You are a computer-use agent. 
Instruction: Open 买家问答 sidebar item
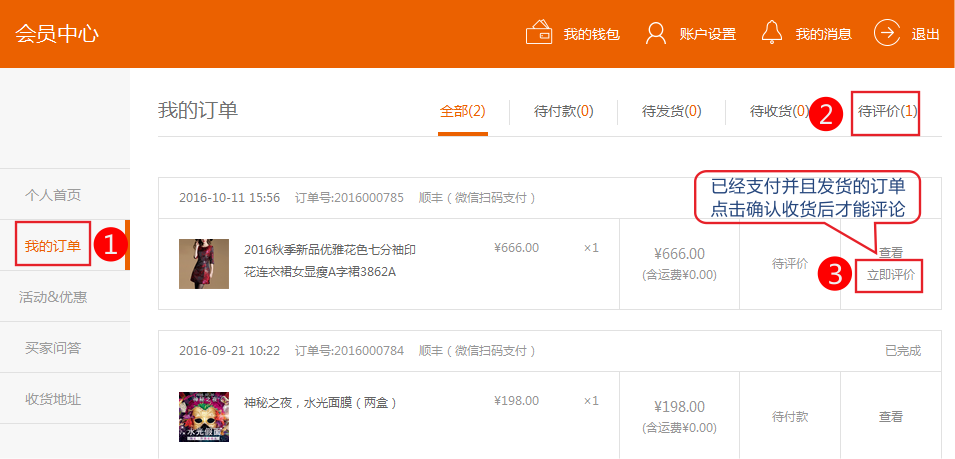[53, 348]
